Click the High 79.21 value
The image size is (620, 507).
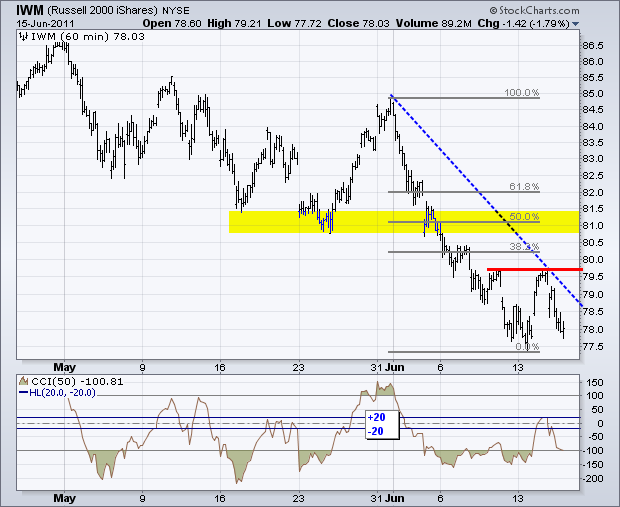point(234,23)
